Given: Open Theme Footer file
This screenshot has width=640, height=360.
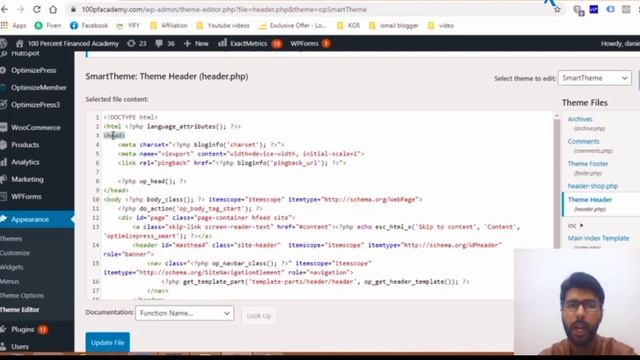Looking at the screenshot, I should tap(588, 164).
